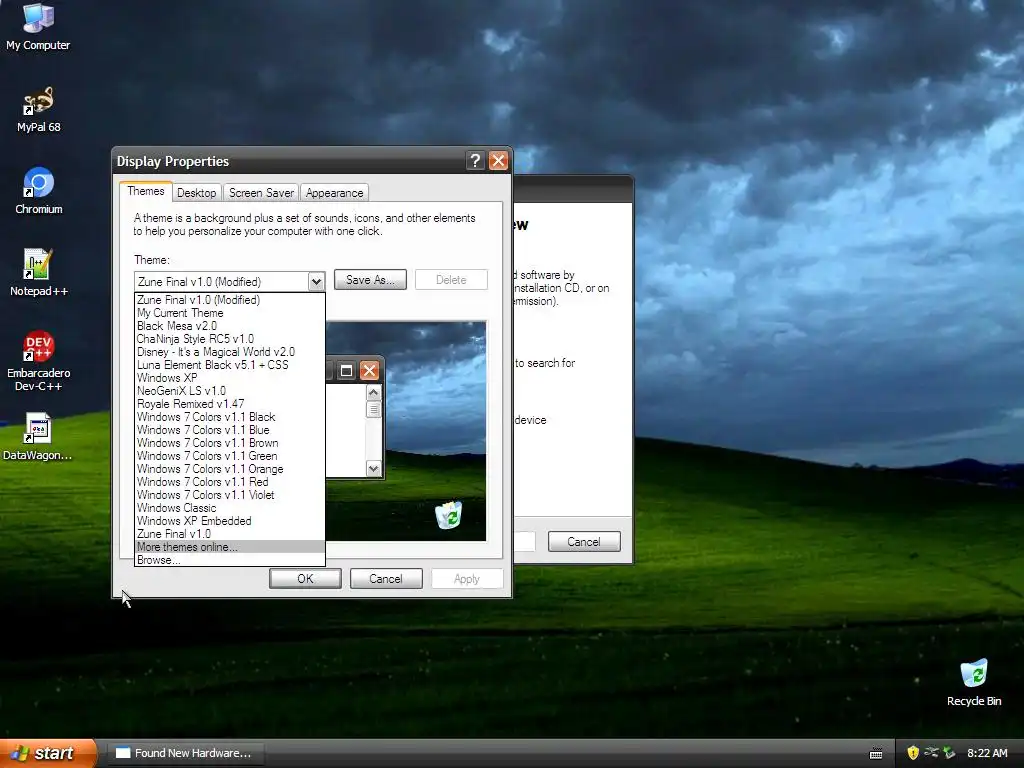Choose 'Windows XP Embedded' theme
The height and width of the screenshot is (768, 1024).
click(229, 521)
